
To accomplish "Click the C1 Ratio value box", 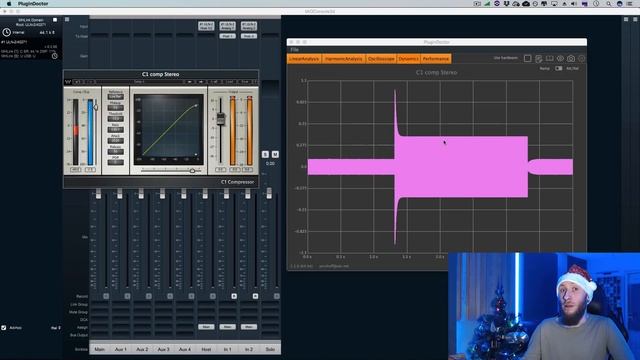I will coord(116,130).
